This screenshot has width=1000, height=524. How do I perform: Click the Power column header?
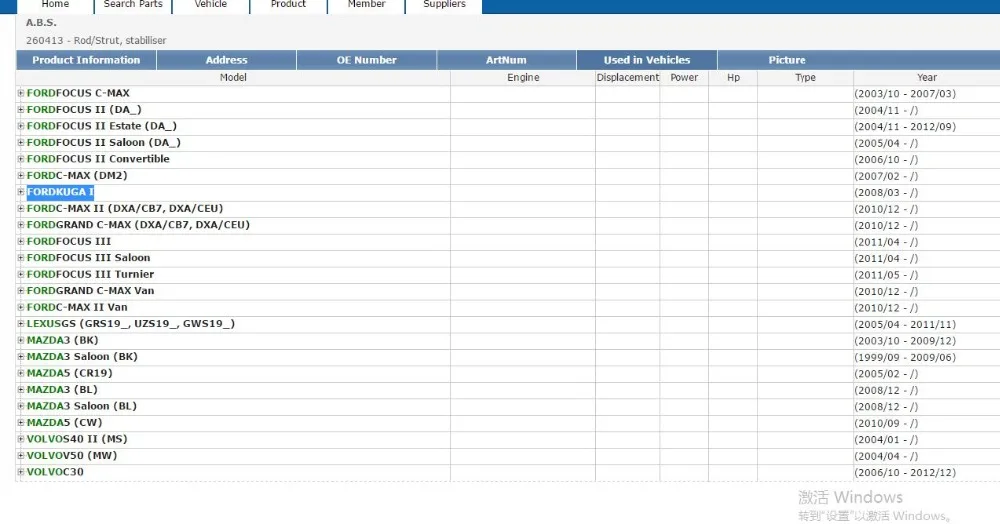[684, 78]
